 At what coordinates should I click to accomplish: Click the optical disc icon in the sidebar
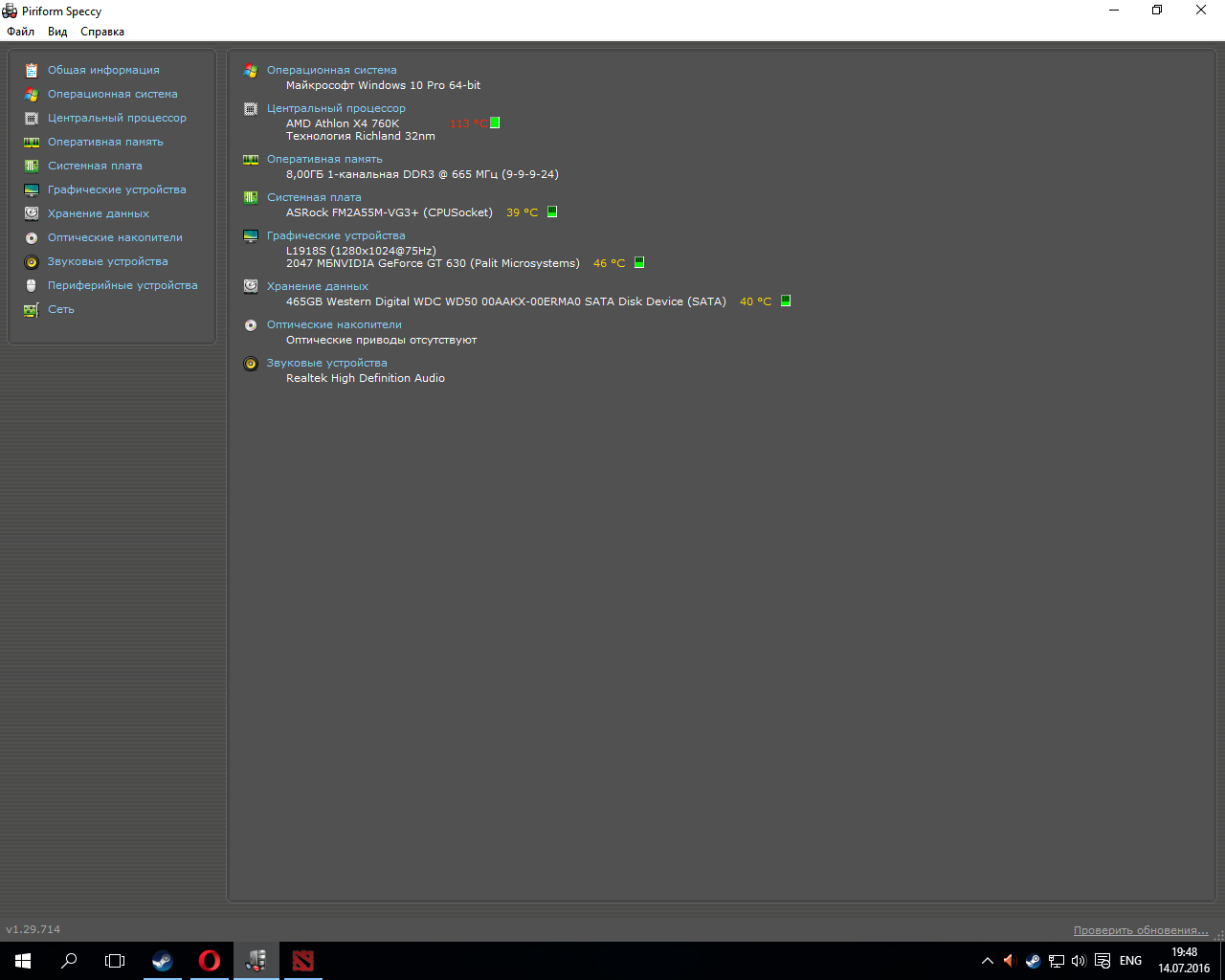(x=32, y=237)
